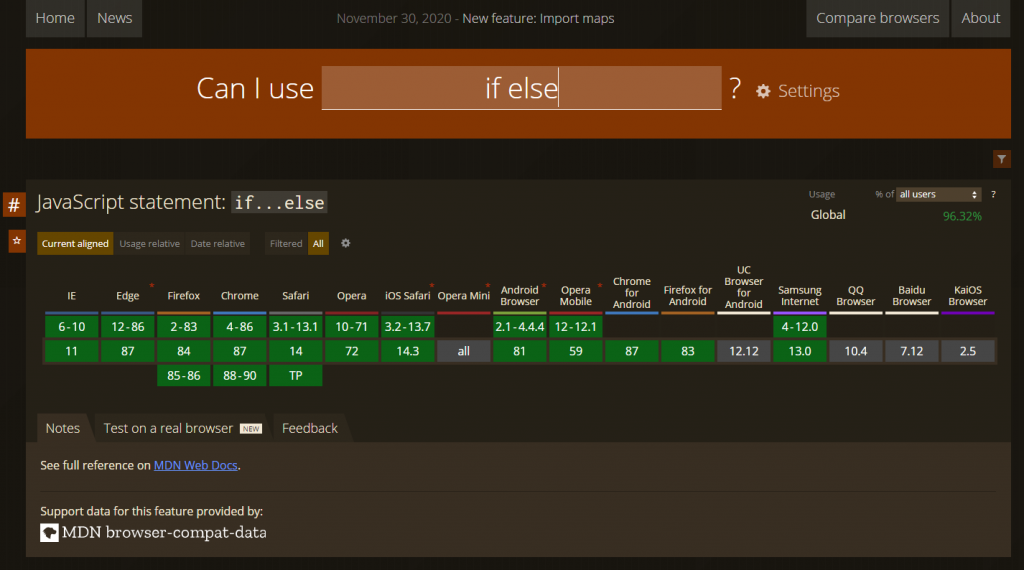This screenshot has height=570, width=1024.
Task: Click the gear icon next to All
Action: point(346,243)
